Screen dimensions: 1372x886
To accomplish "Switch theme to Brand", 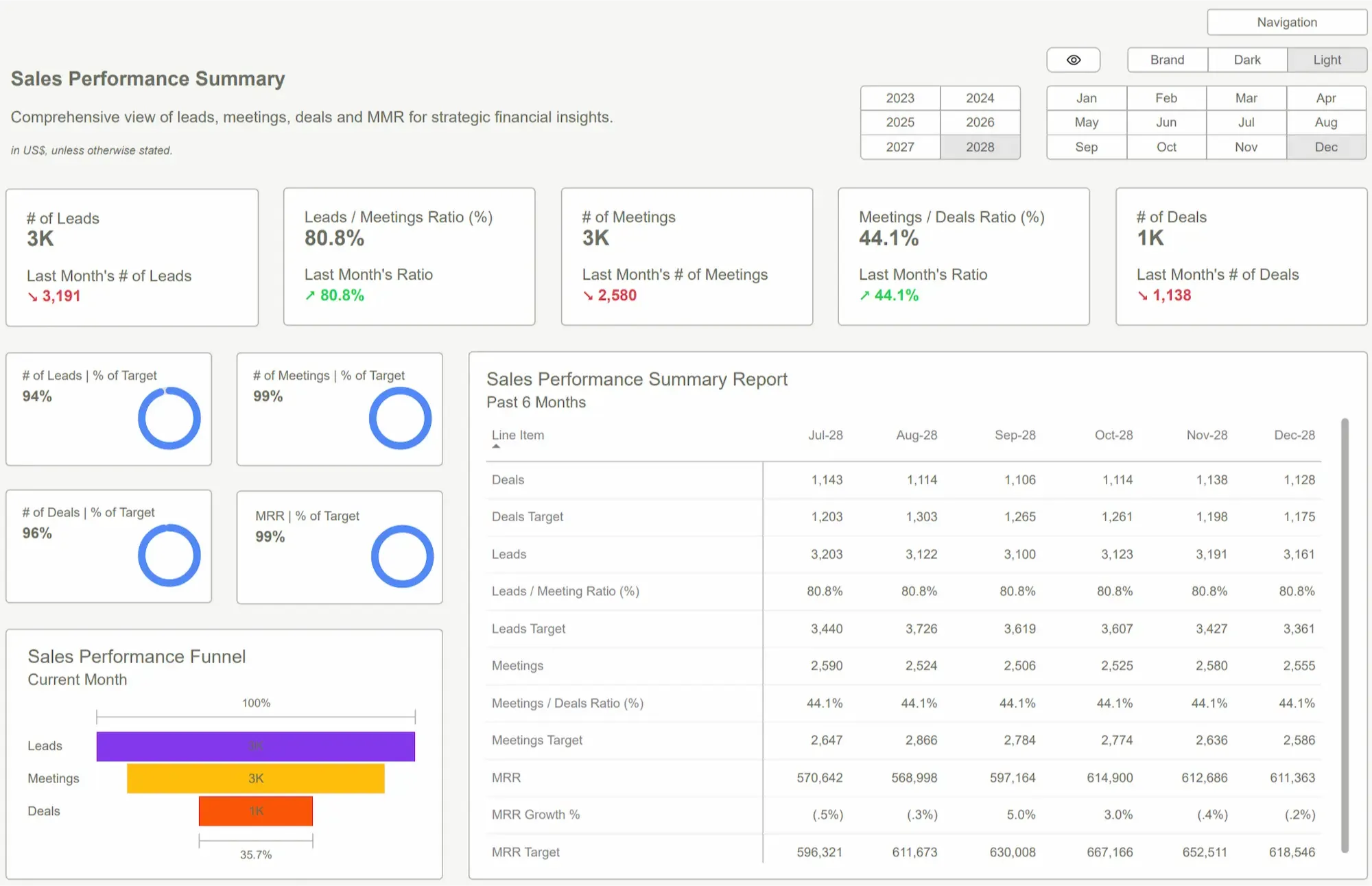I will 1167,60.
